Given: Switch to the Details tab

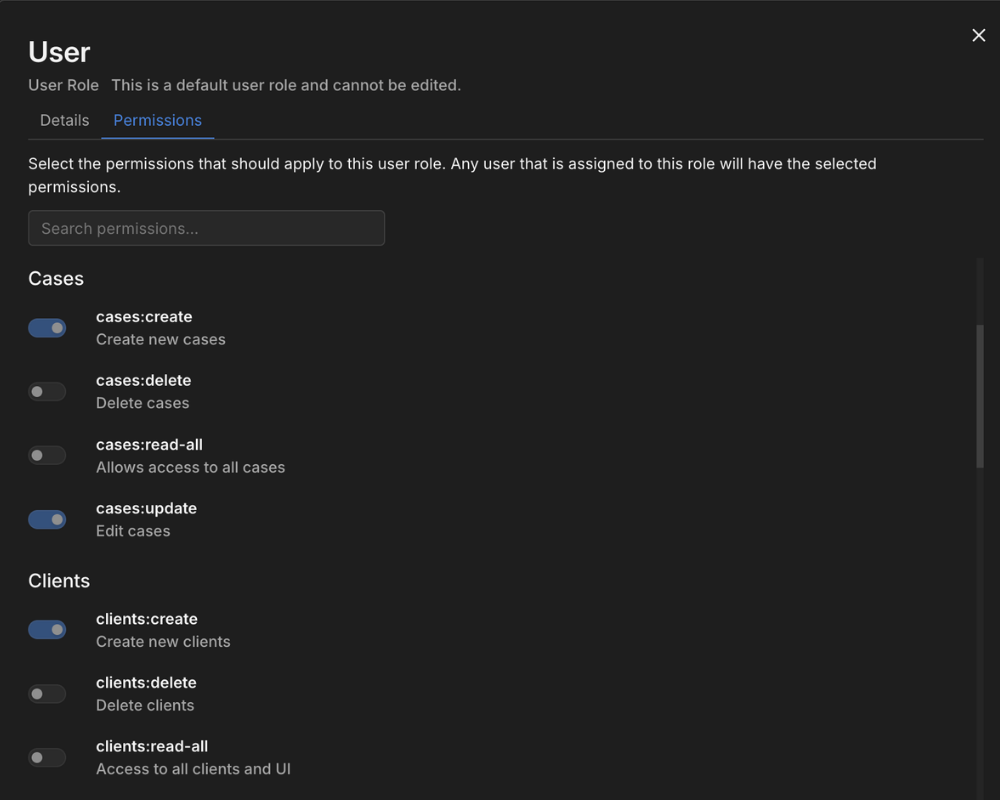Looking at the screenshot, I should point(64,119).
